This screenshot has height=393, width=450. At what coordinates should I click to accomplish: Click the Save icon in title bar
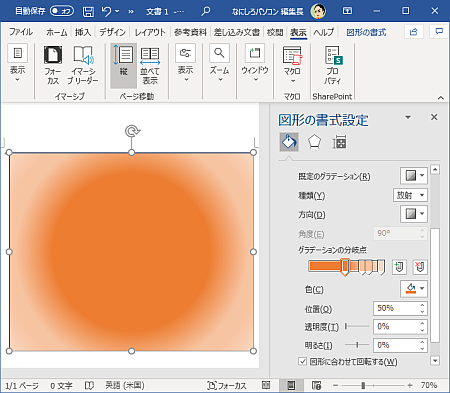[88, 12]
